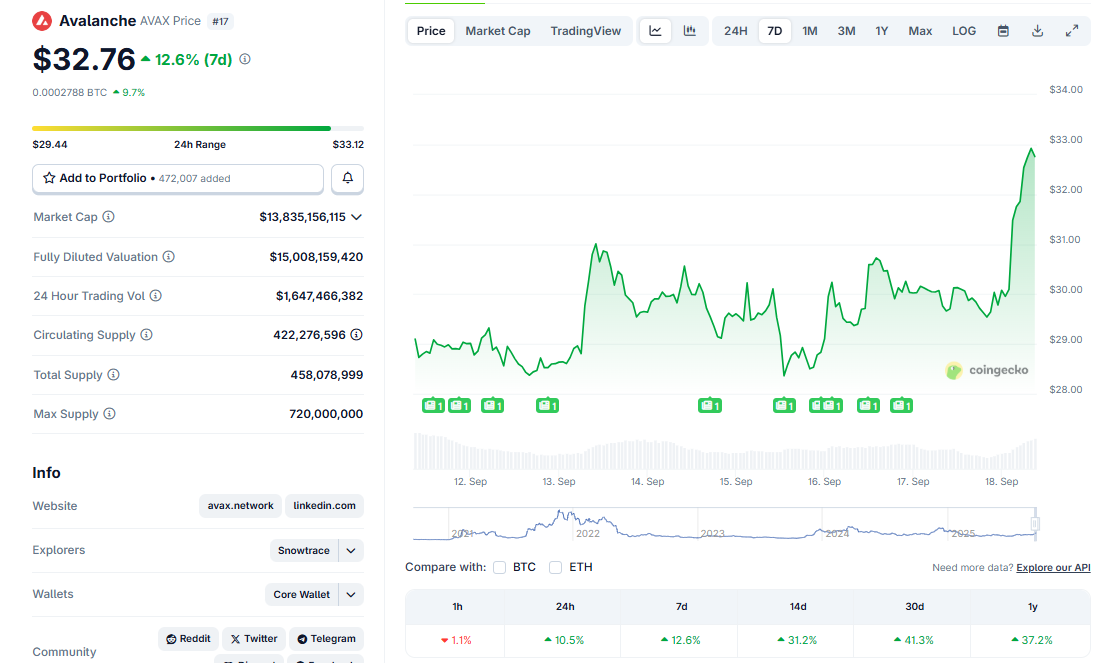Click the valuation figure $15,008,159,420
Viewport: 1115px width, 663px height.
[316, 257]
